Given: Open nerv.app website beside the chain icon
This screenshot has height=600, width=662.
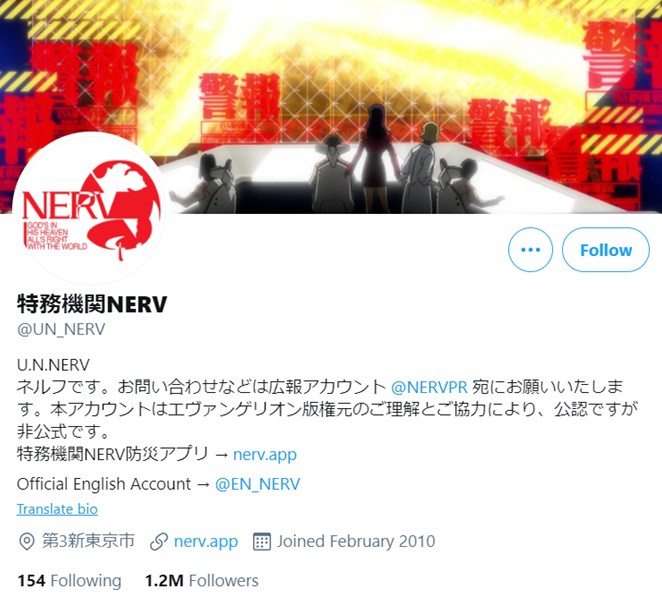Looking at the screenshot, I should [x=206, y=542].
